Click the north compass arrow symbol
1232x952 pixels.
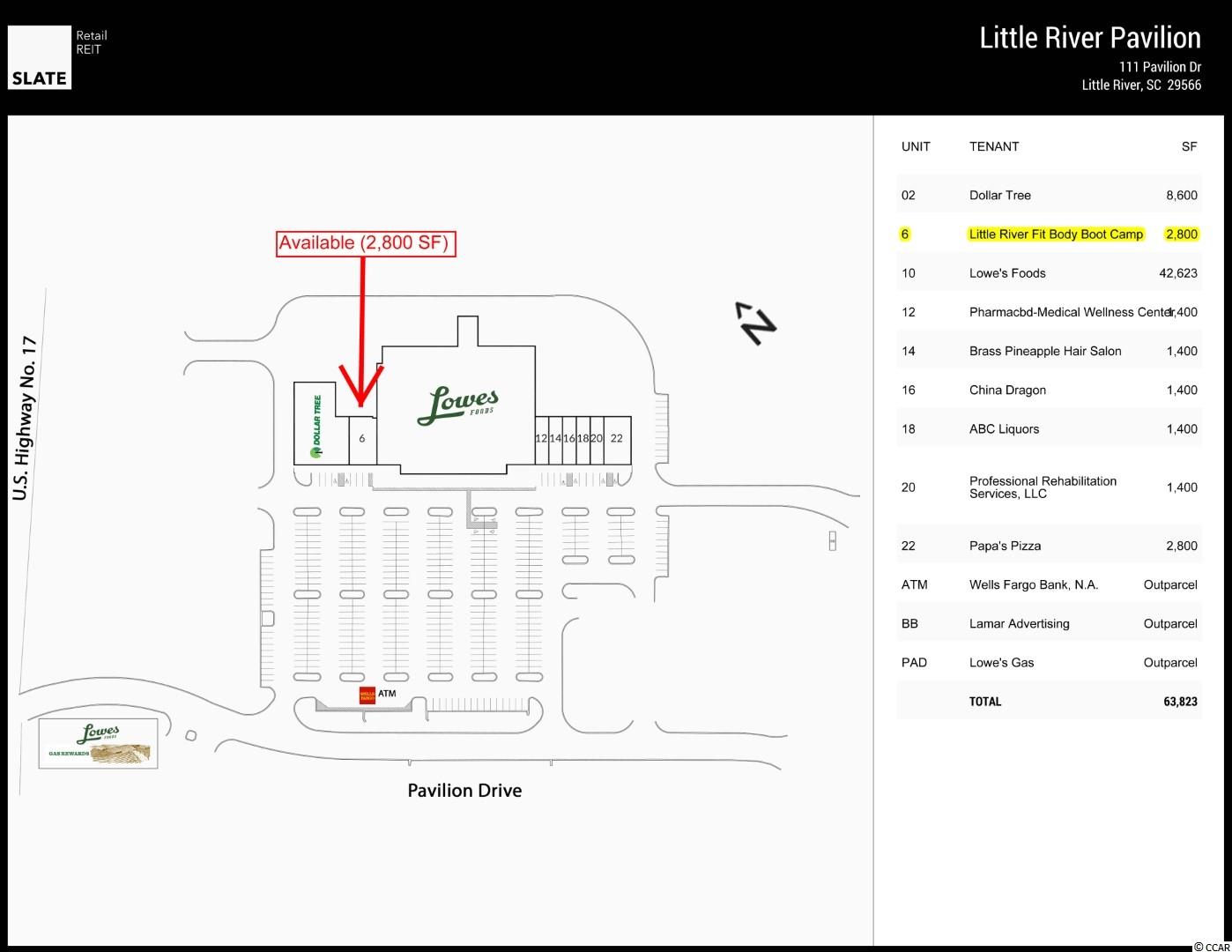coord(755,323)
